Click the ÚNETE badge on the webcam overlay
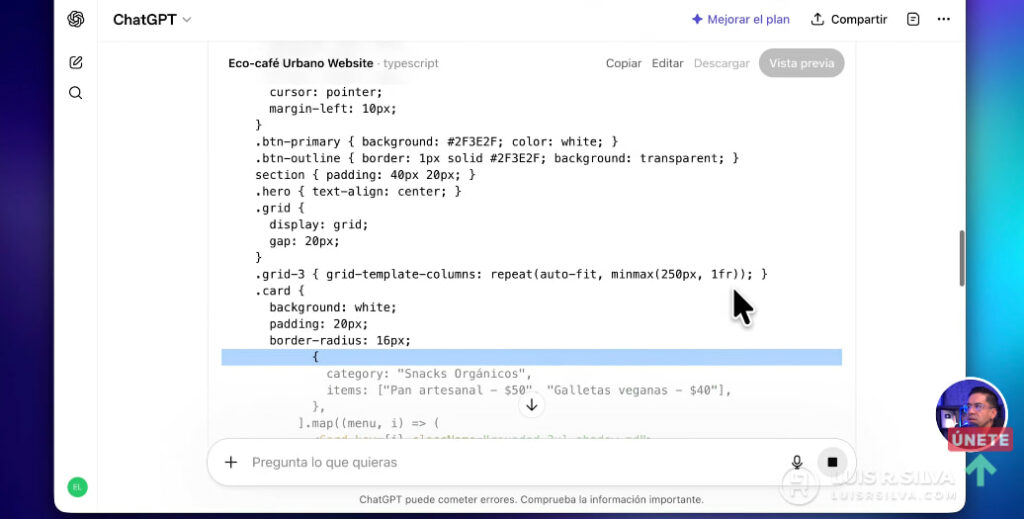The image size is (1024, 519). pos(980,439)
